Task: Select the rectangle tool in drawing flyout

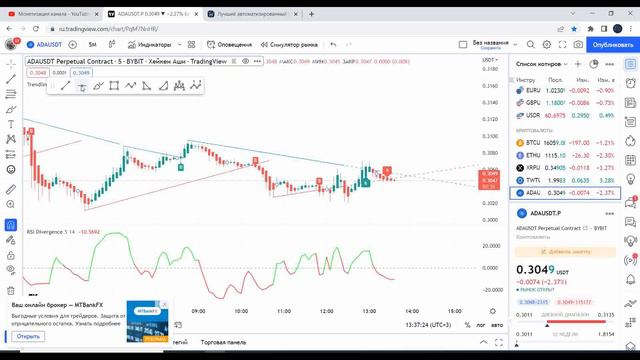Action: (x=114, y=86)
